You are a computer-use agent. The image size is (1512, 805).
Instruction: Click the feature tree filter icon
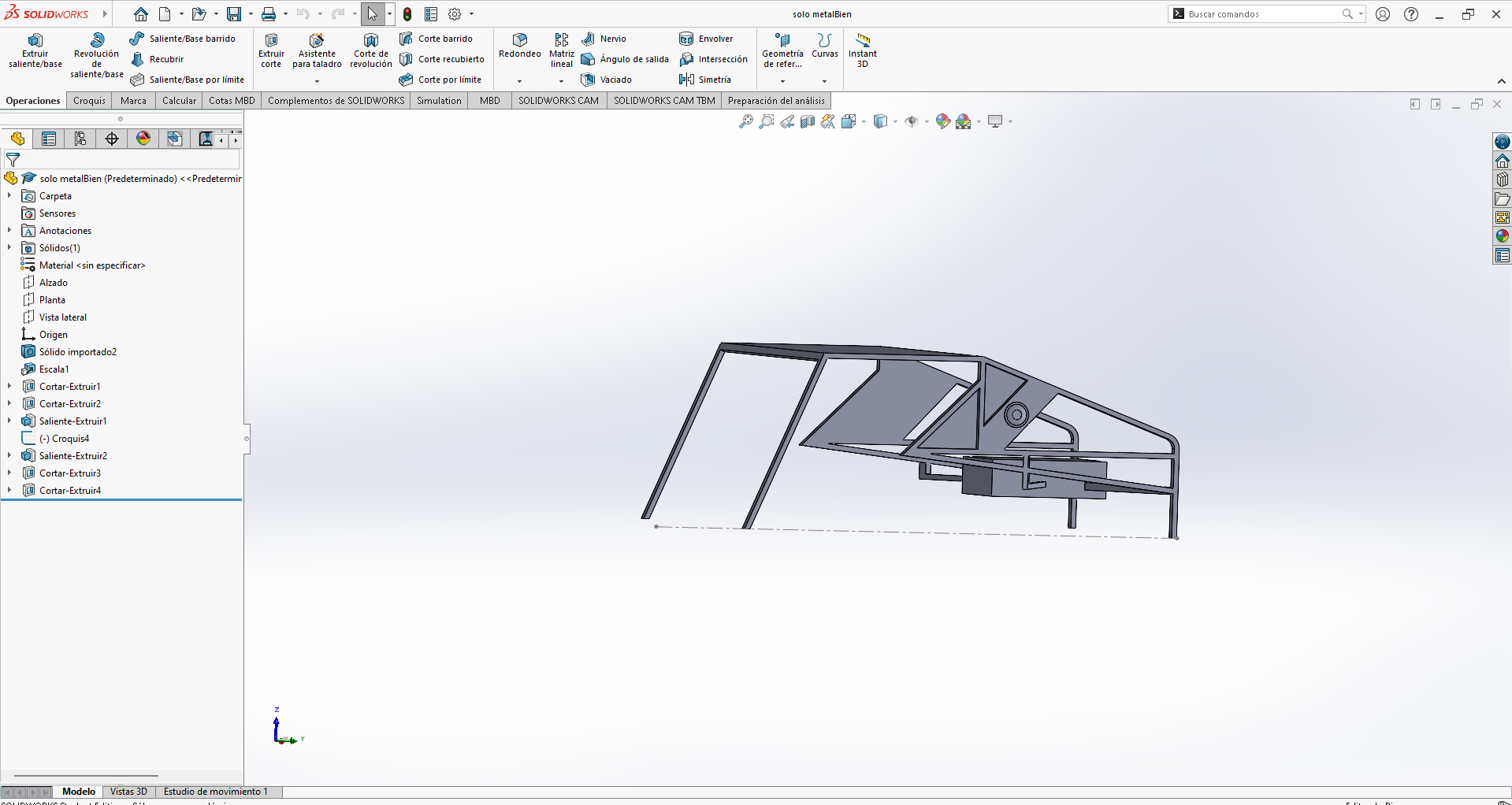click(x=13, y=160)
